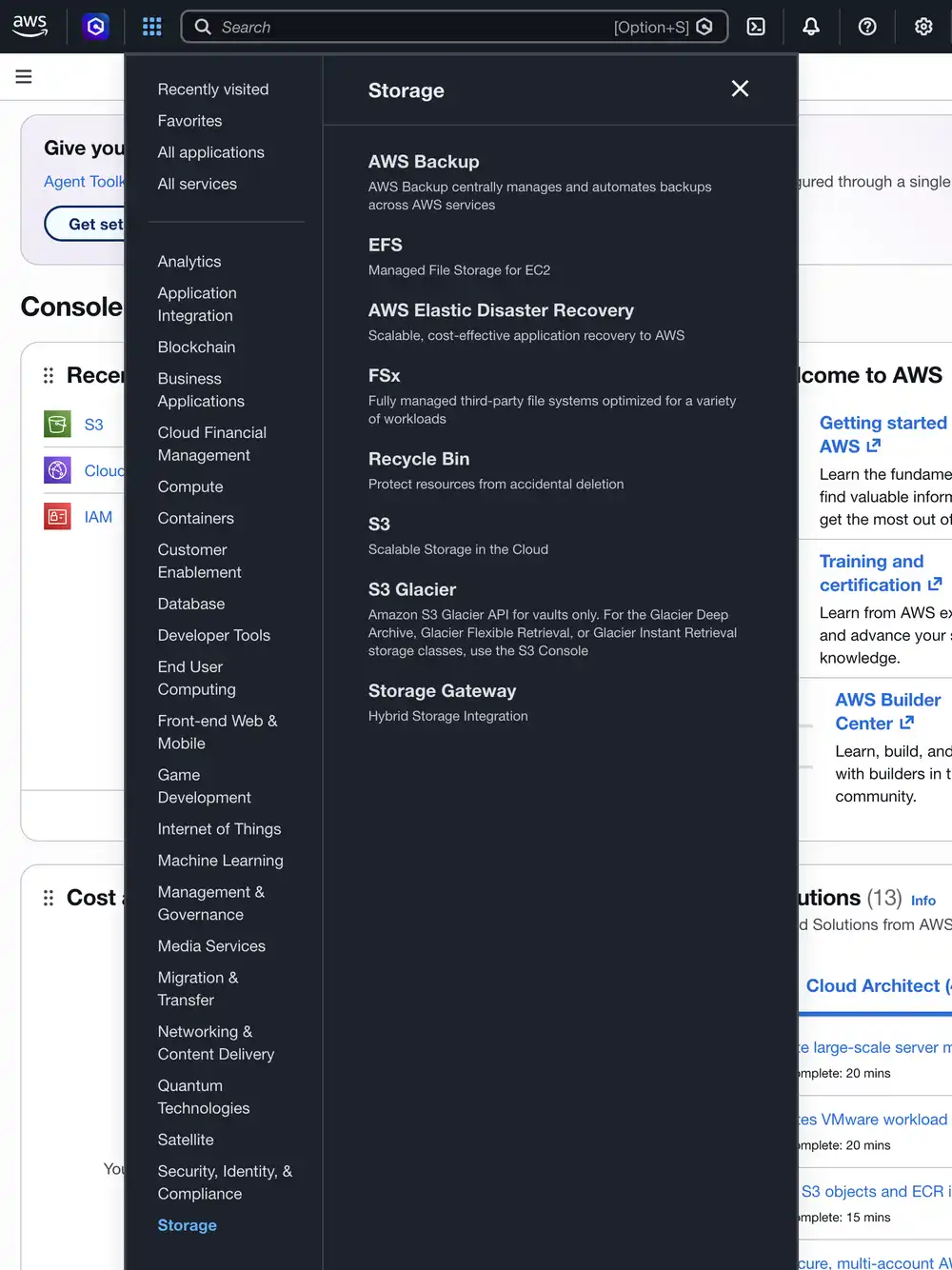The image size is (952, 1270).
Task: Open the Amazon Q assistant icon
Action: click(x=96, y=27)
